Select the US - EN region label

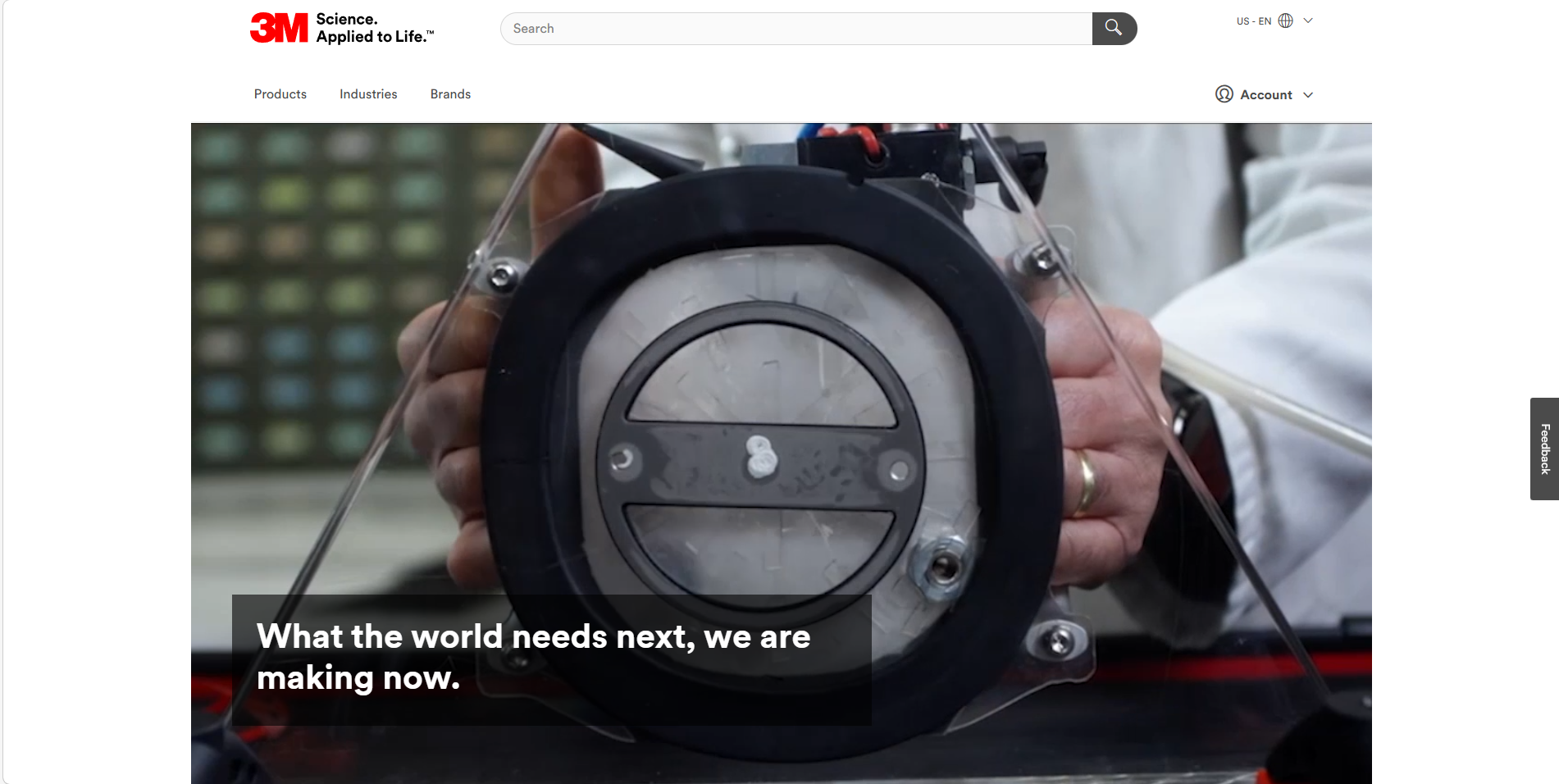point(1253,21)
